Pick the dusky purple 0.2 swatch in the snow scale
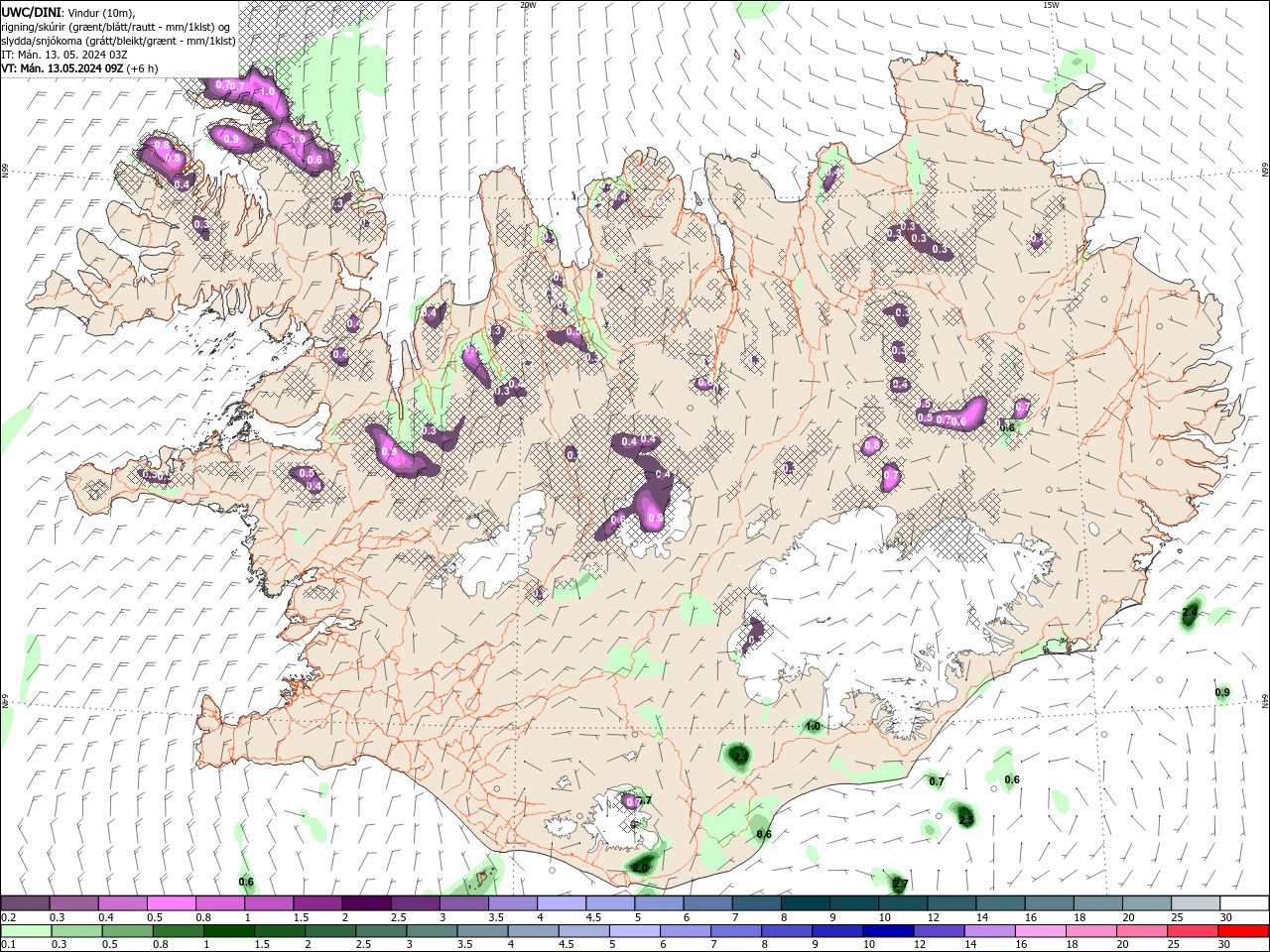Screen dimensions: 1270x952 pos(25,903)
